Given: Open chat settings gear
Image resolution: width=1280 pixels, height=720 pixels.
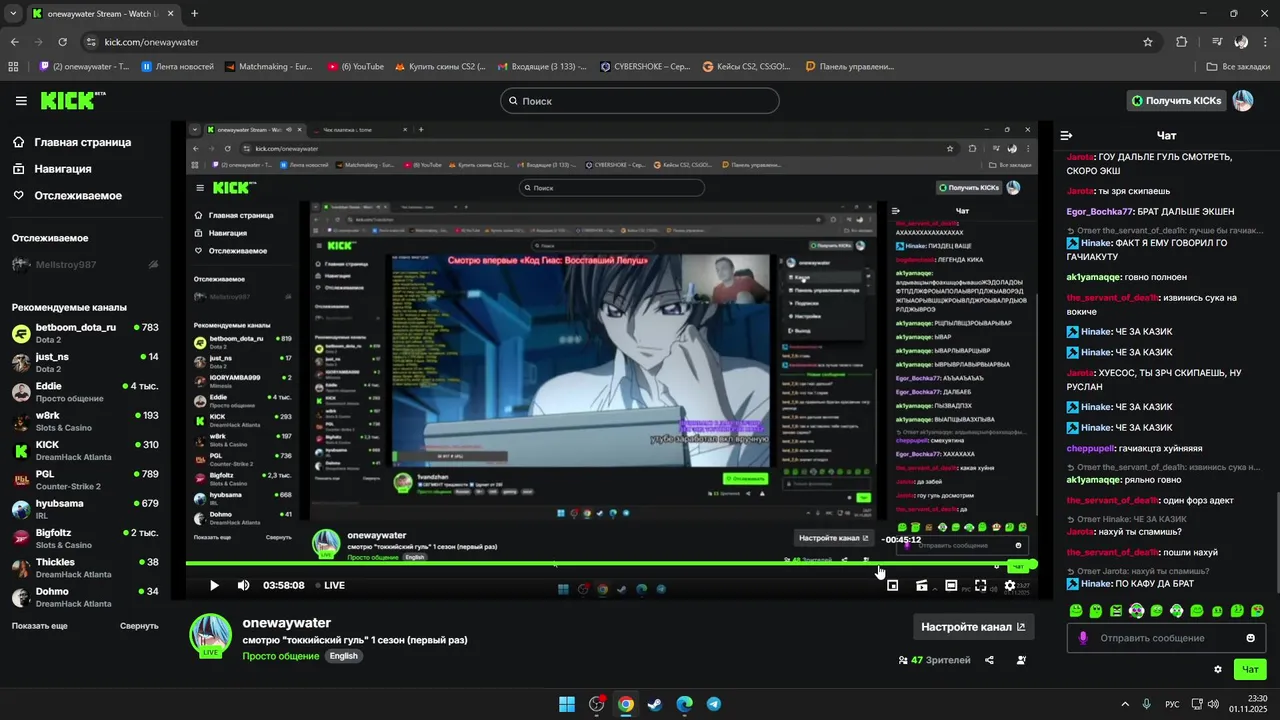Looking at the screenshot, I should tap(1218, 670).
